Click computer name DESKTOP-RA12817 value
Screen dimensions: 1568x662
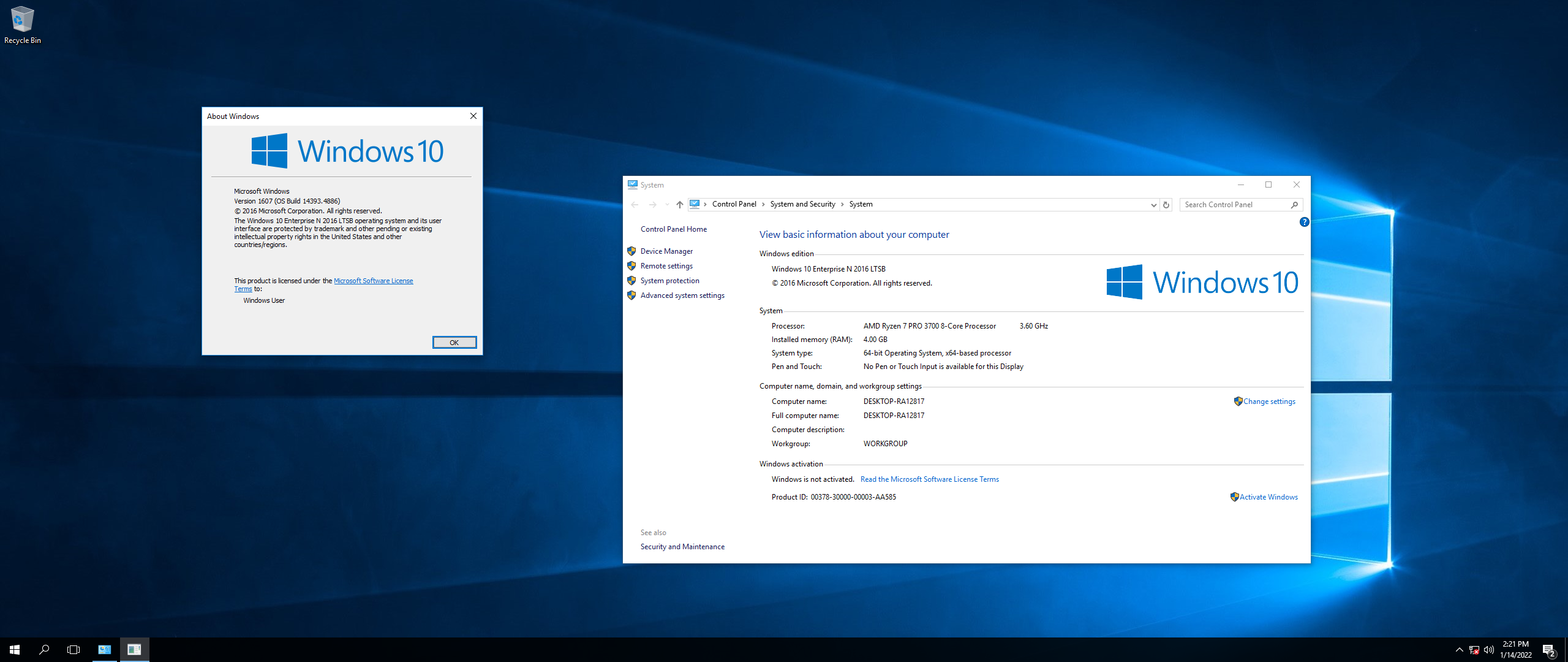(x=894, y=401)
